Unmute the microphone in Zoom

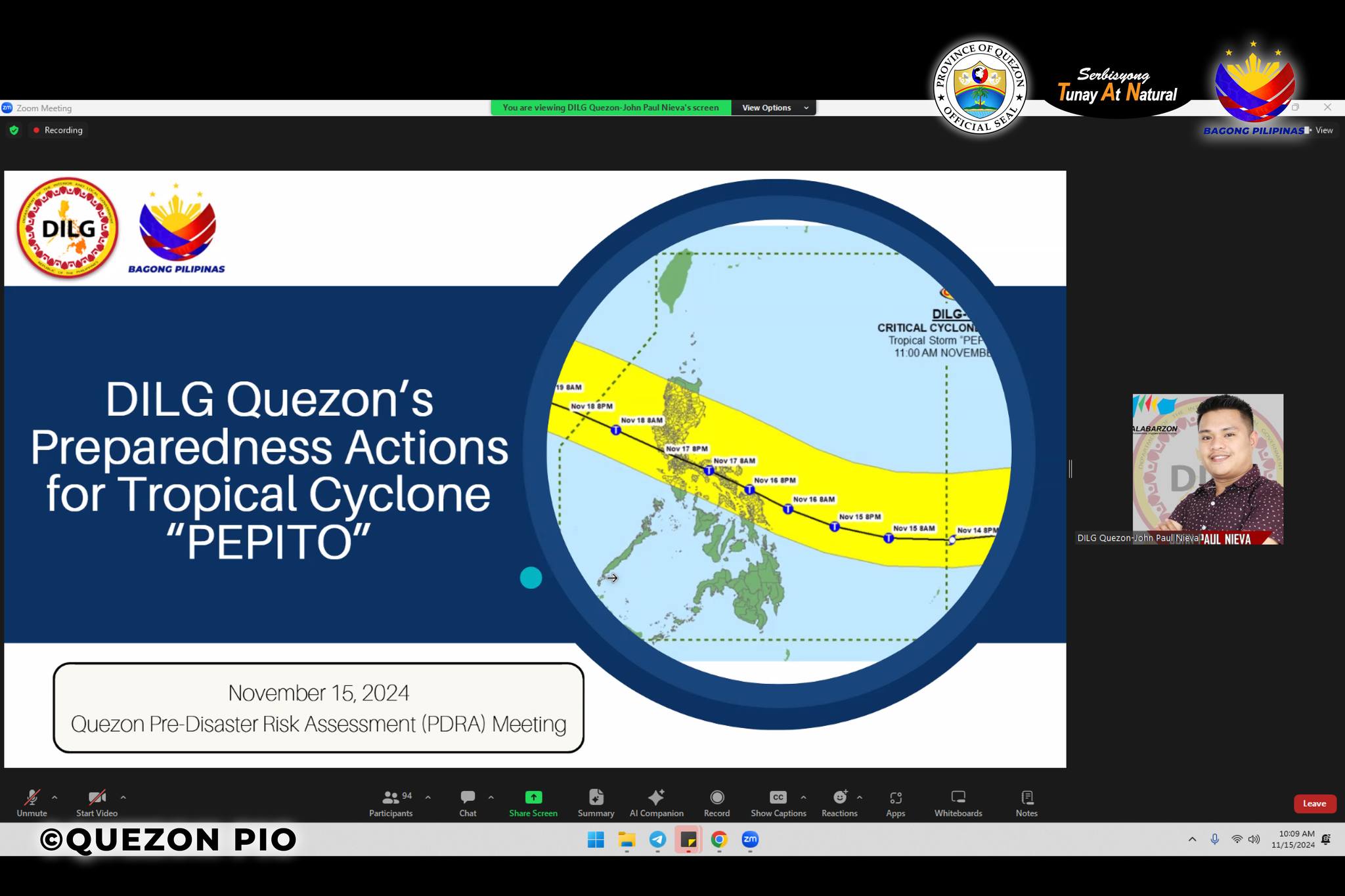point(32,803)
